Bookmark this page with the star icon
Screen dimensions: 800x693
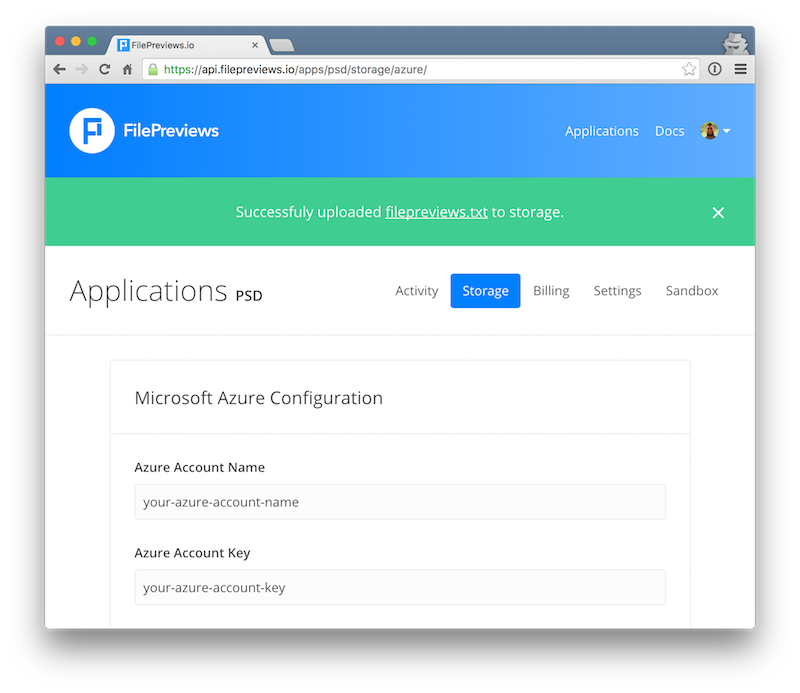(689, 69)
